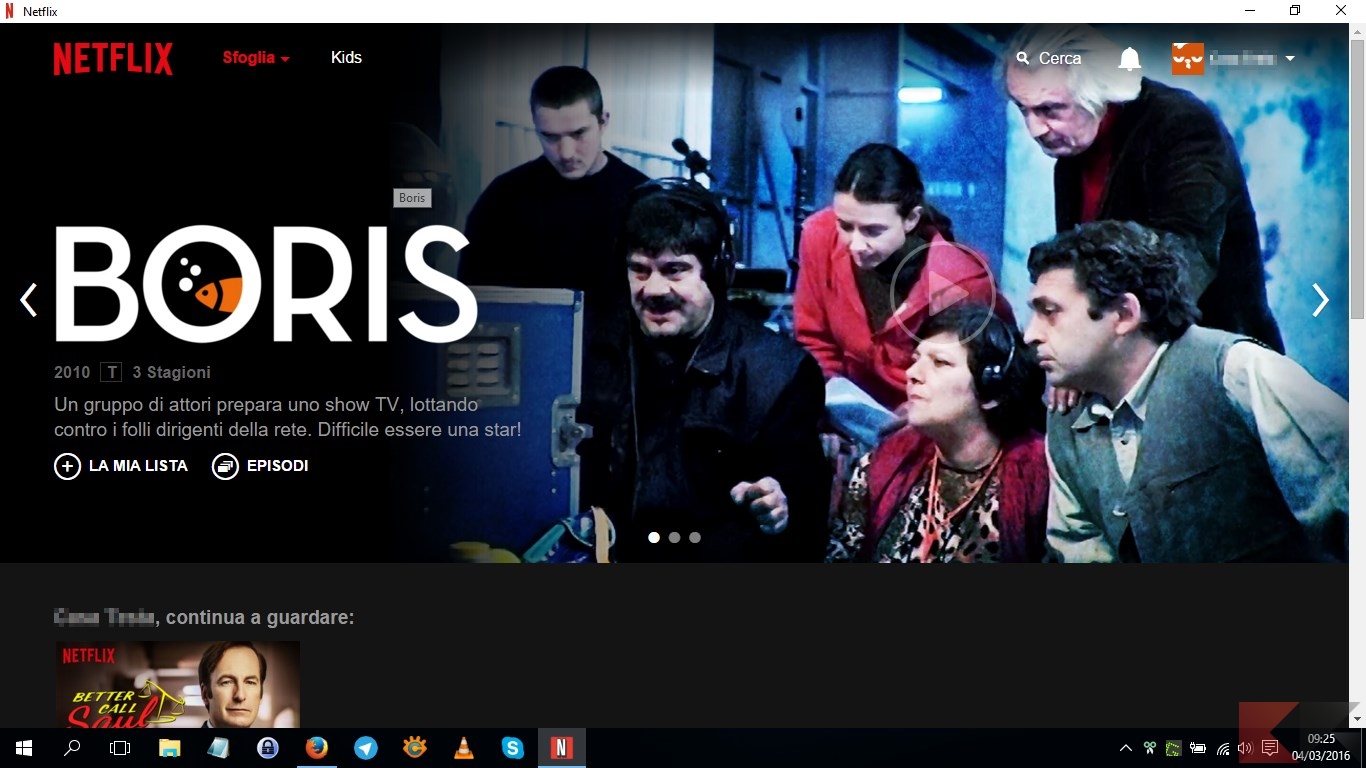Open the Windows Start menu
Viewport: 1366px width, 768px height.
24,748
